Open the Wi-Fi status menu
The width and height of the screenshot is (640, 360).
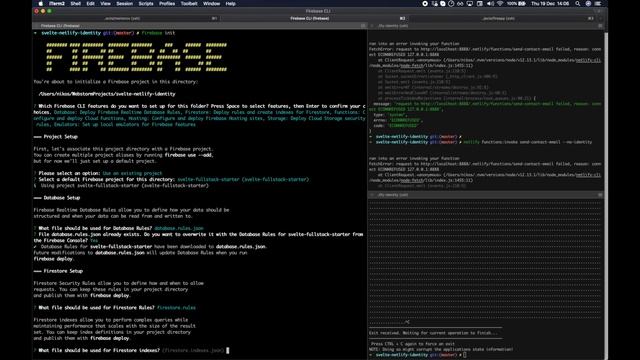[500, 4]
